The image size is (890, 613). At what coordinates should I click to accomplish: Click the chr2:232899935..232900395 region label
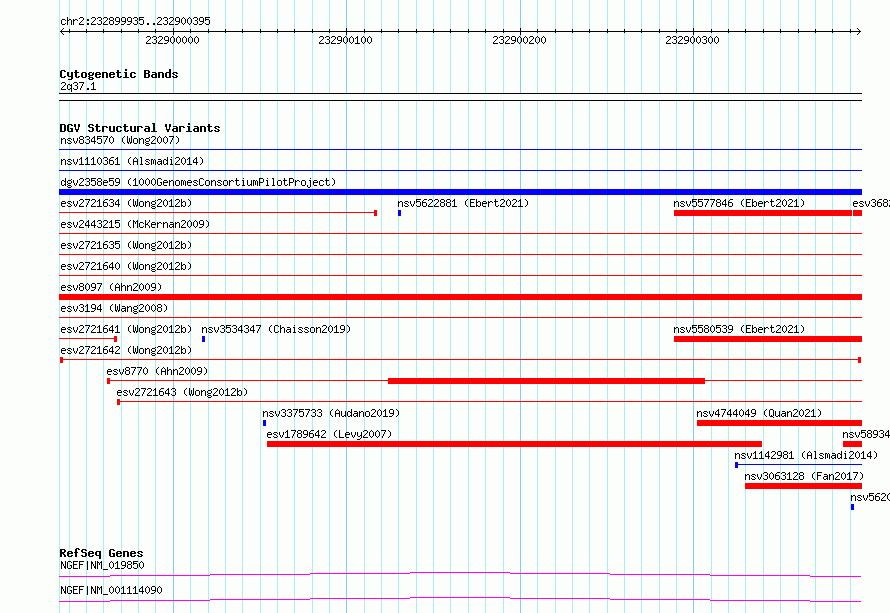[x=135, y=21]
